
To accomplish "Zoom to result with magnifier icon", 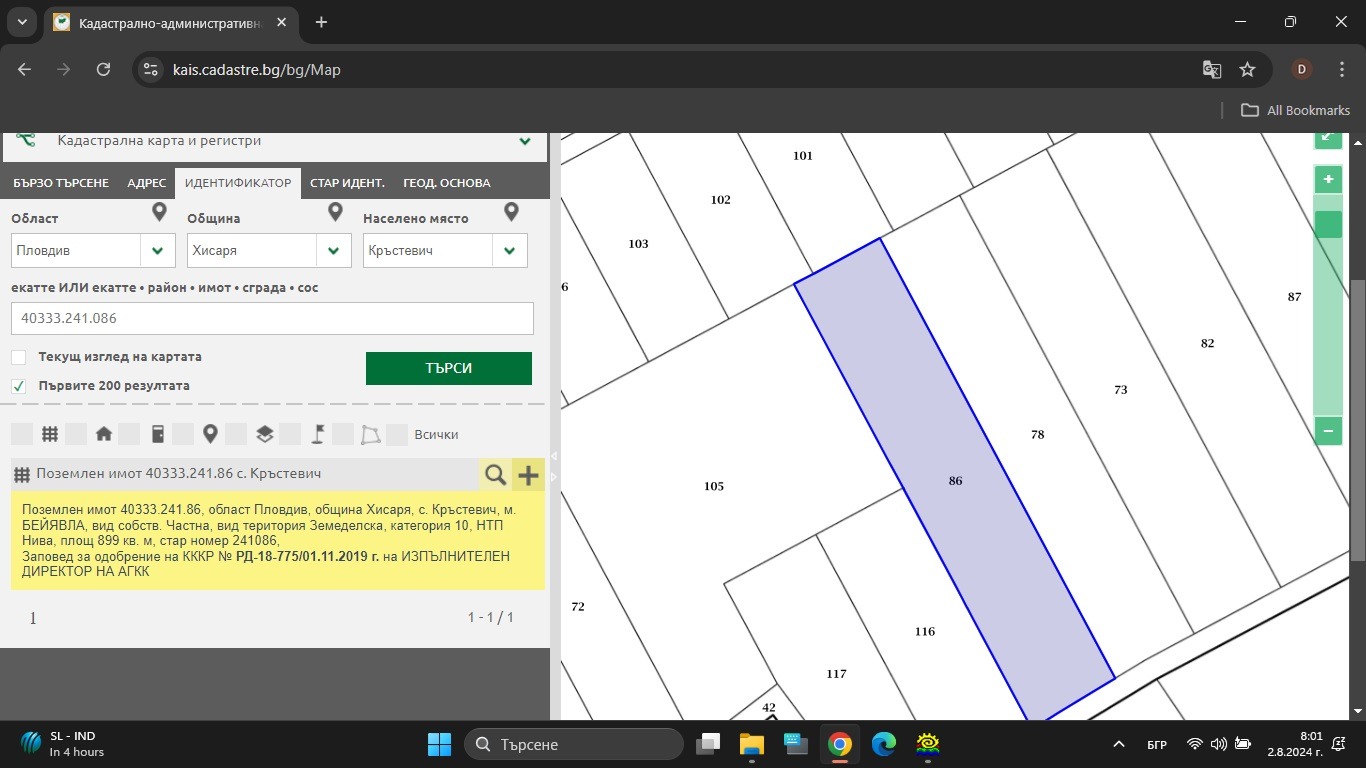I will tap(495, 474).
